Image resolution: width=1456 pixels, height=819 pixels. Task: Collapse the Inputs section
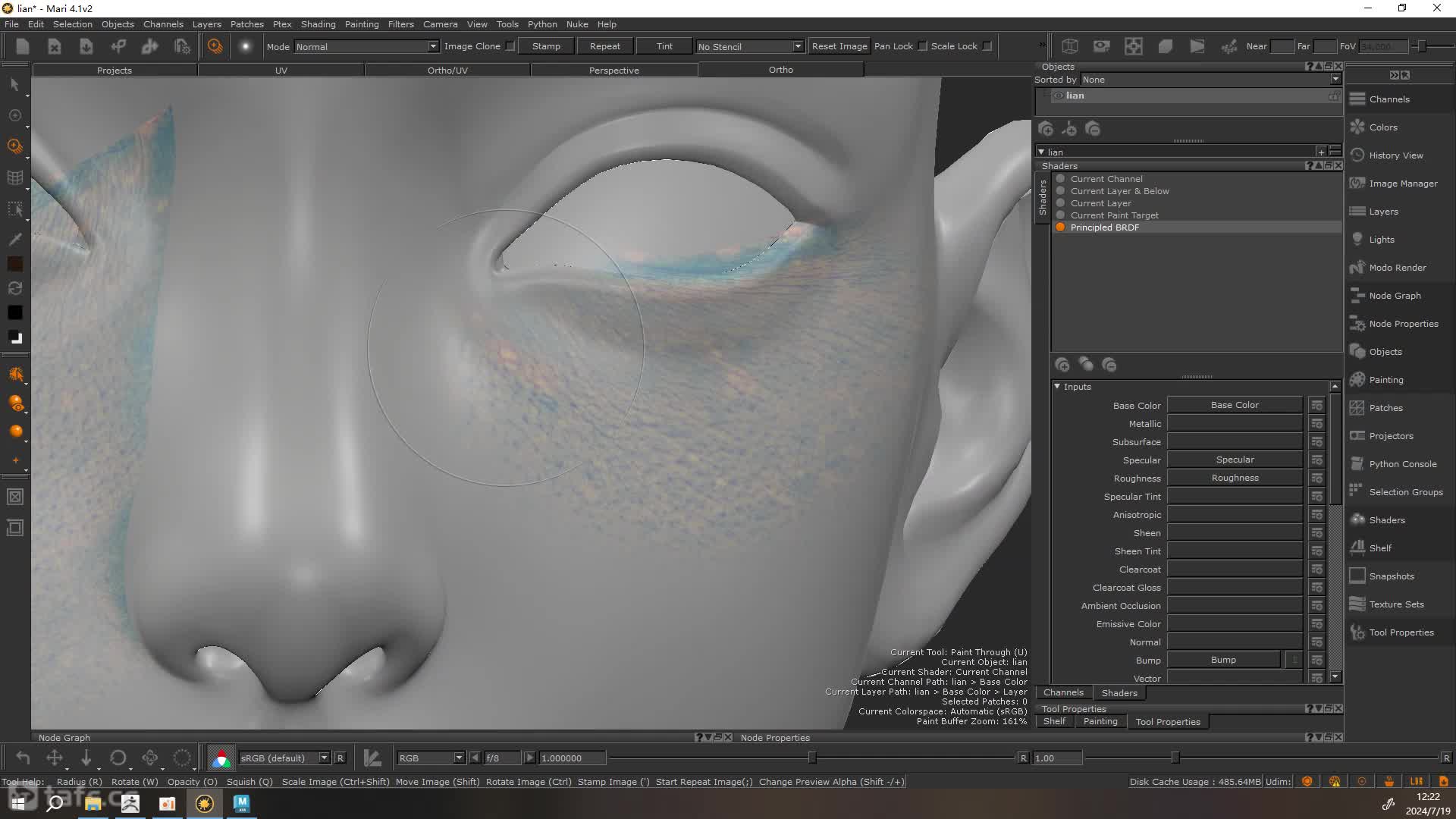(1057, 387)
